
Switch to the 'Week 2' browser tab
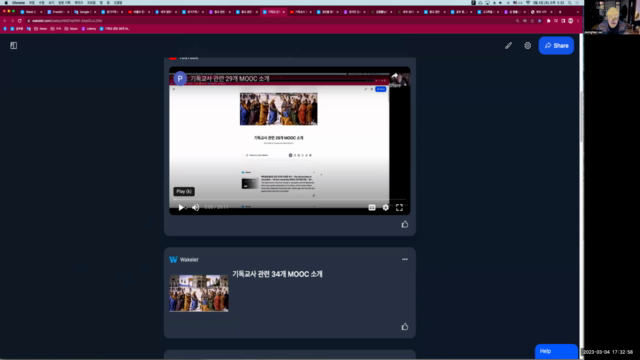tap(31, 12)
